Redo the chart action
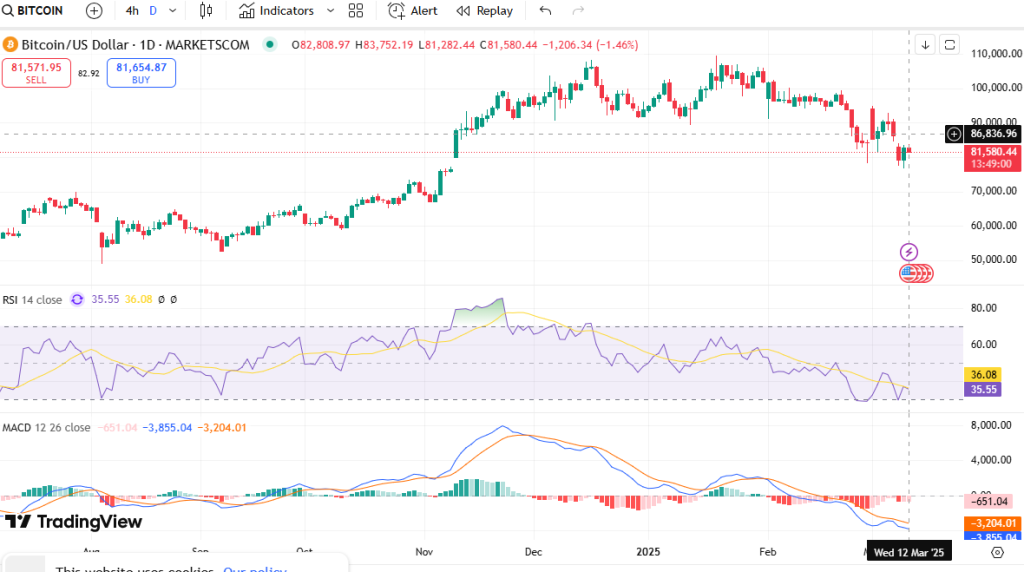 coord(578,10)
